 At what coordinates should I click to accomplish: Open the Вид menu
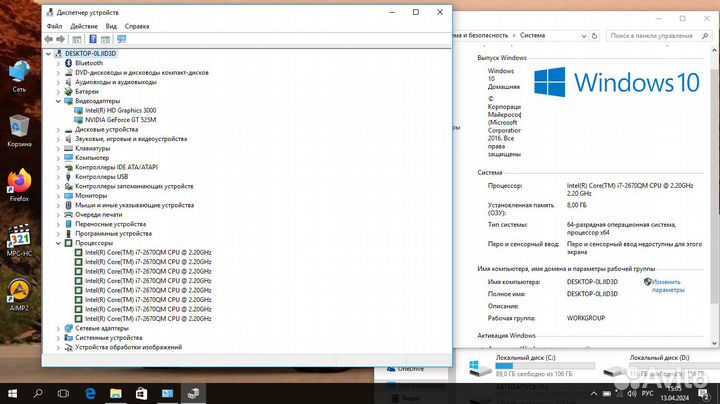click(111, 26)
